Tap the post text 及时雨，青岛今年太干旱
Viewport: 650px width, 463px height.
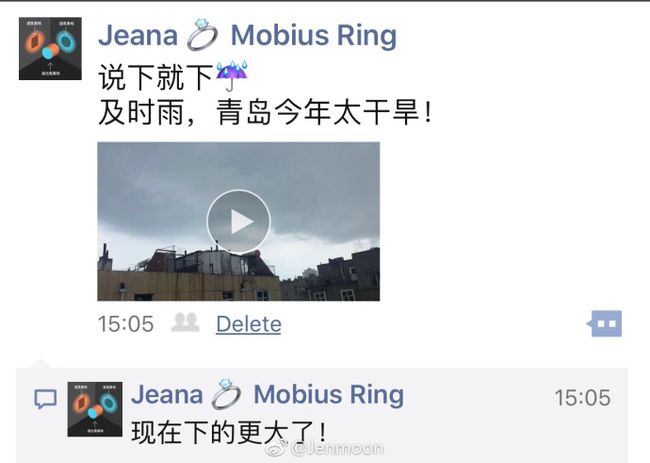[265, 112]
